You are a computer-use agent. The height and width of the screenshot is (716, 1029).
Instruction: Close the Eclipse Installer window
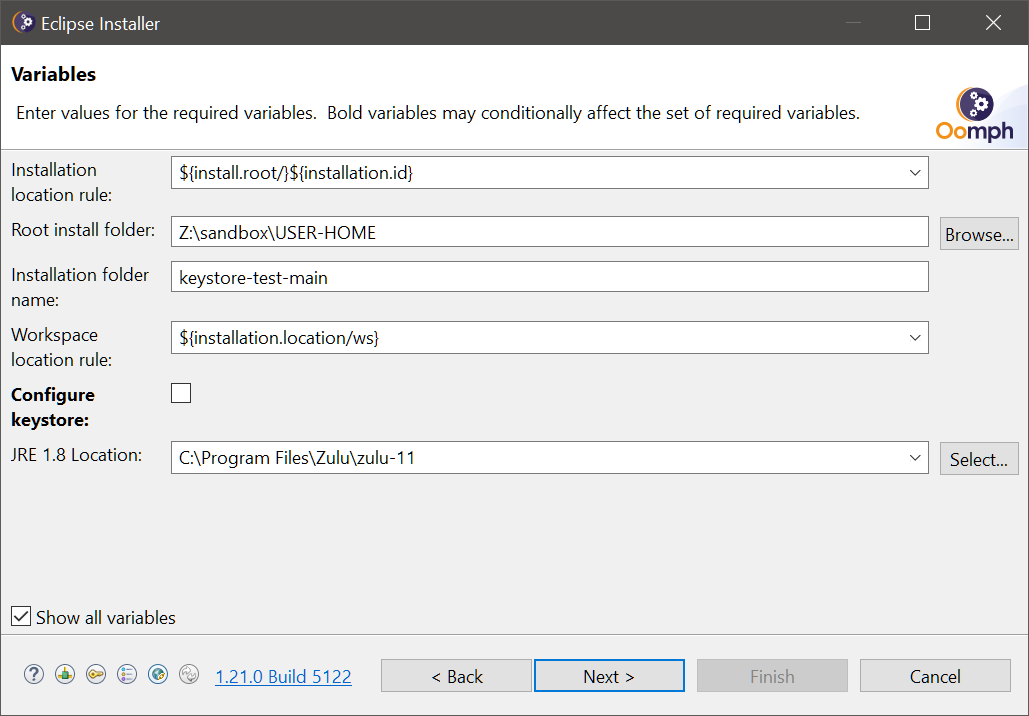[994, 23]
